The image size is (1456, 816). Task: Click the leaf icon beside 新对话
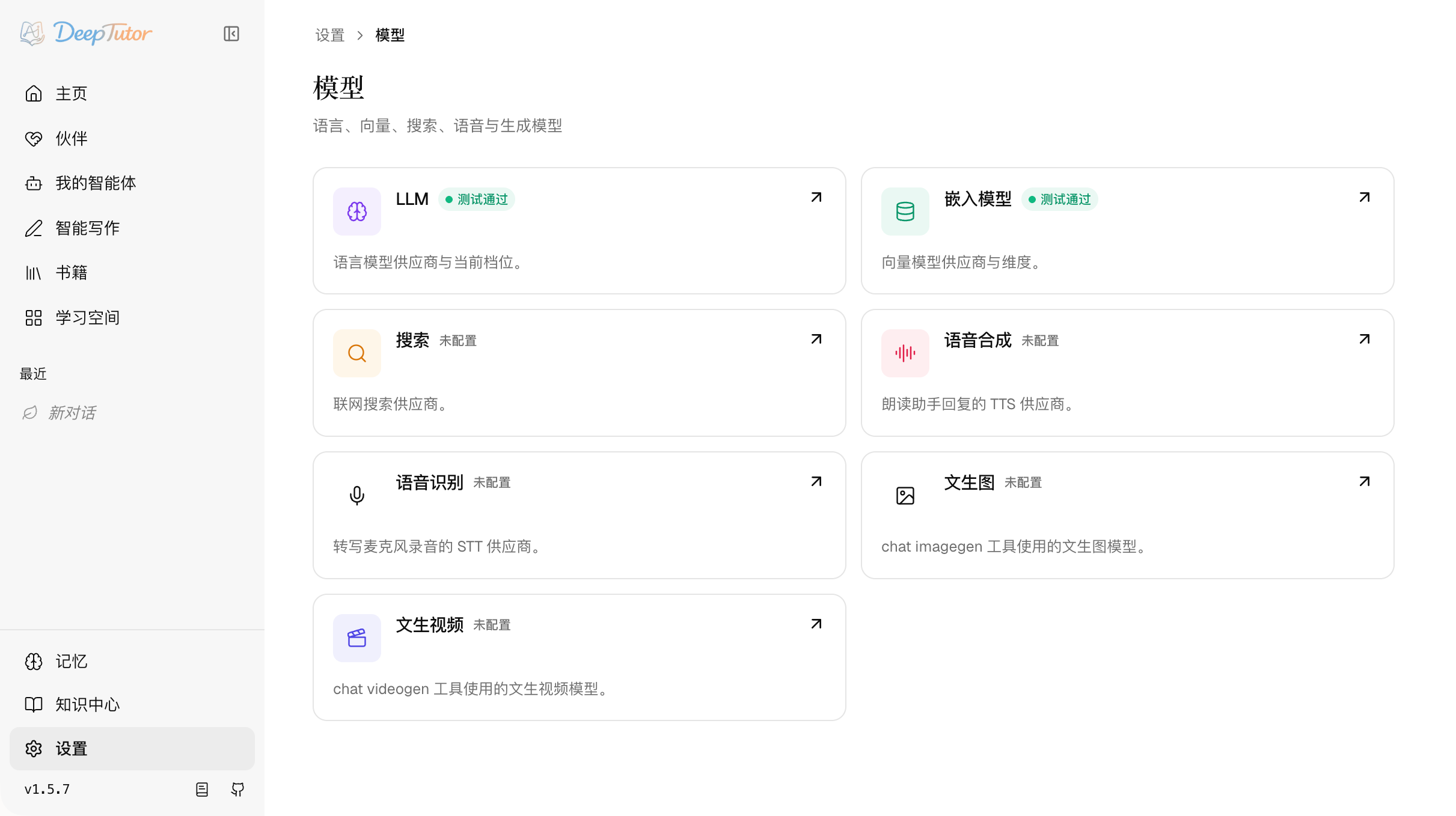(30, 413)
